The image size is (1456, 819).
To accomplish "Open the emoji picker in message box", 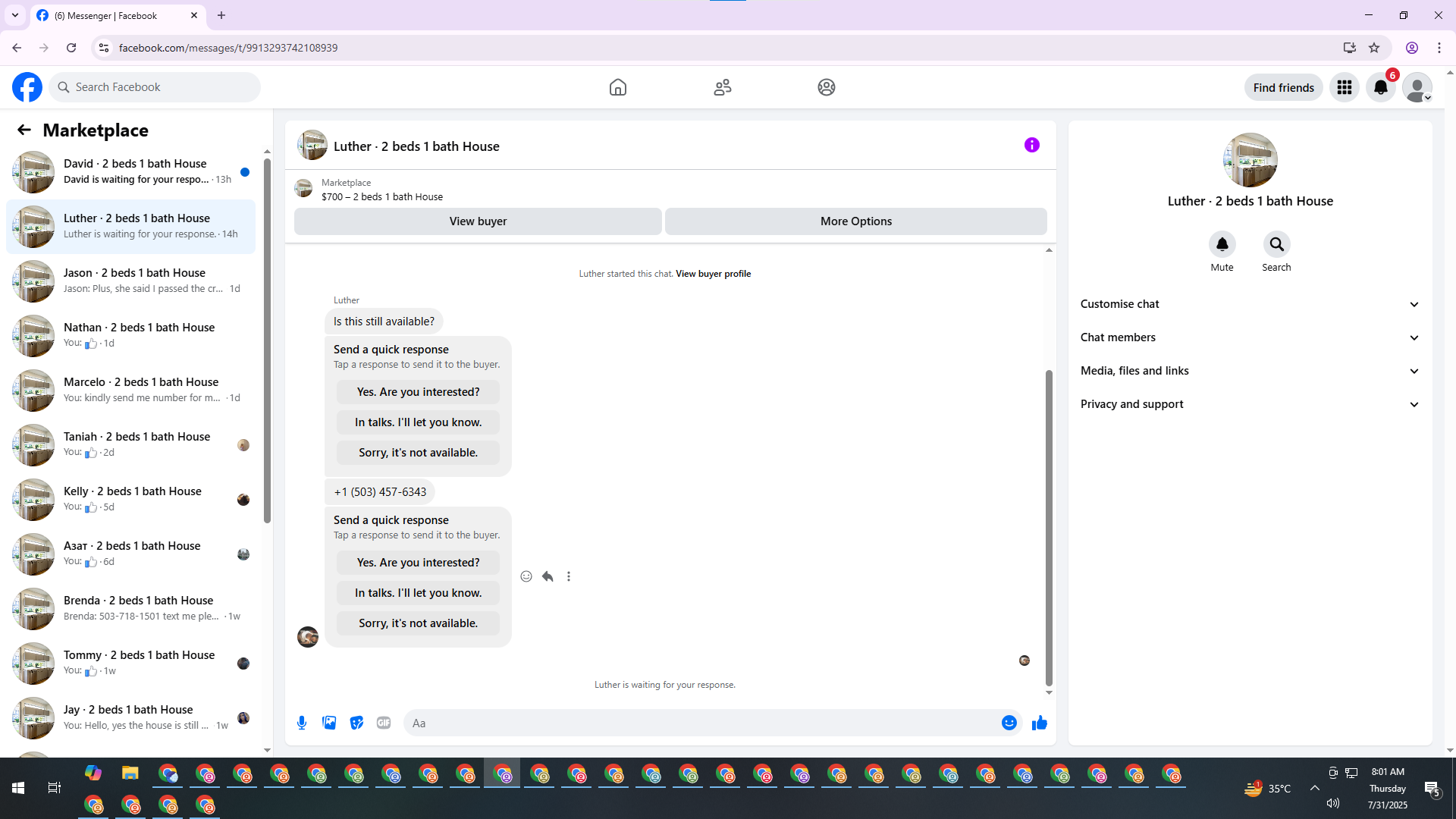I will pyautogui.click(x=1009, y=723).
